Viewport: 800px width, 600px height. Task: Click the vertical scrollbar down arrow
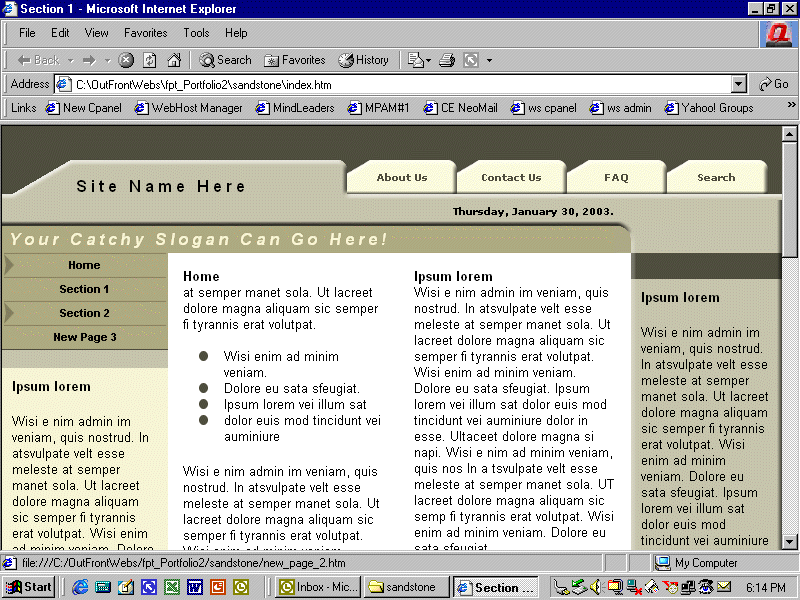coord(789,542)
